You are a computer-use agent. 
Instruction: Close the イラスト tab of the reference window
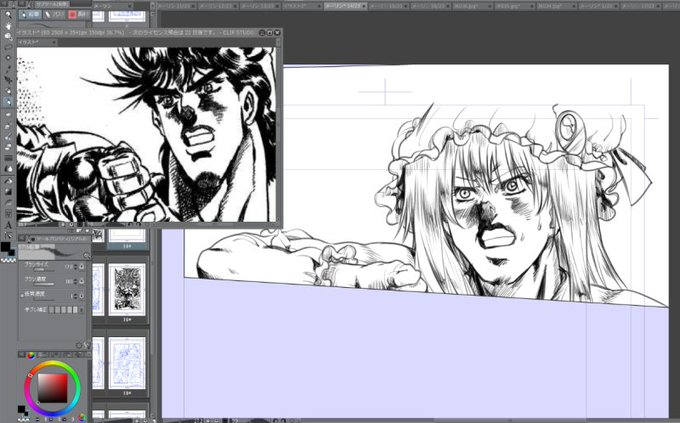tap(54, 42)
